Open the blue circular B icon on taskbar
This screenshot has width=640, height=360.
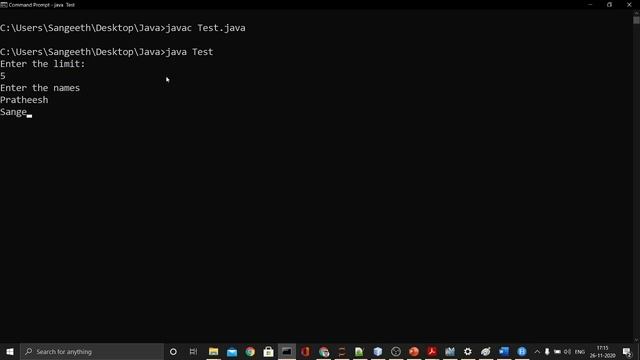coord(522,351)
